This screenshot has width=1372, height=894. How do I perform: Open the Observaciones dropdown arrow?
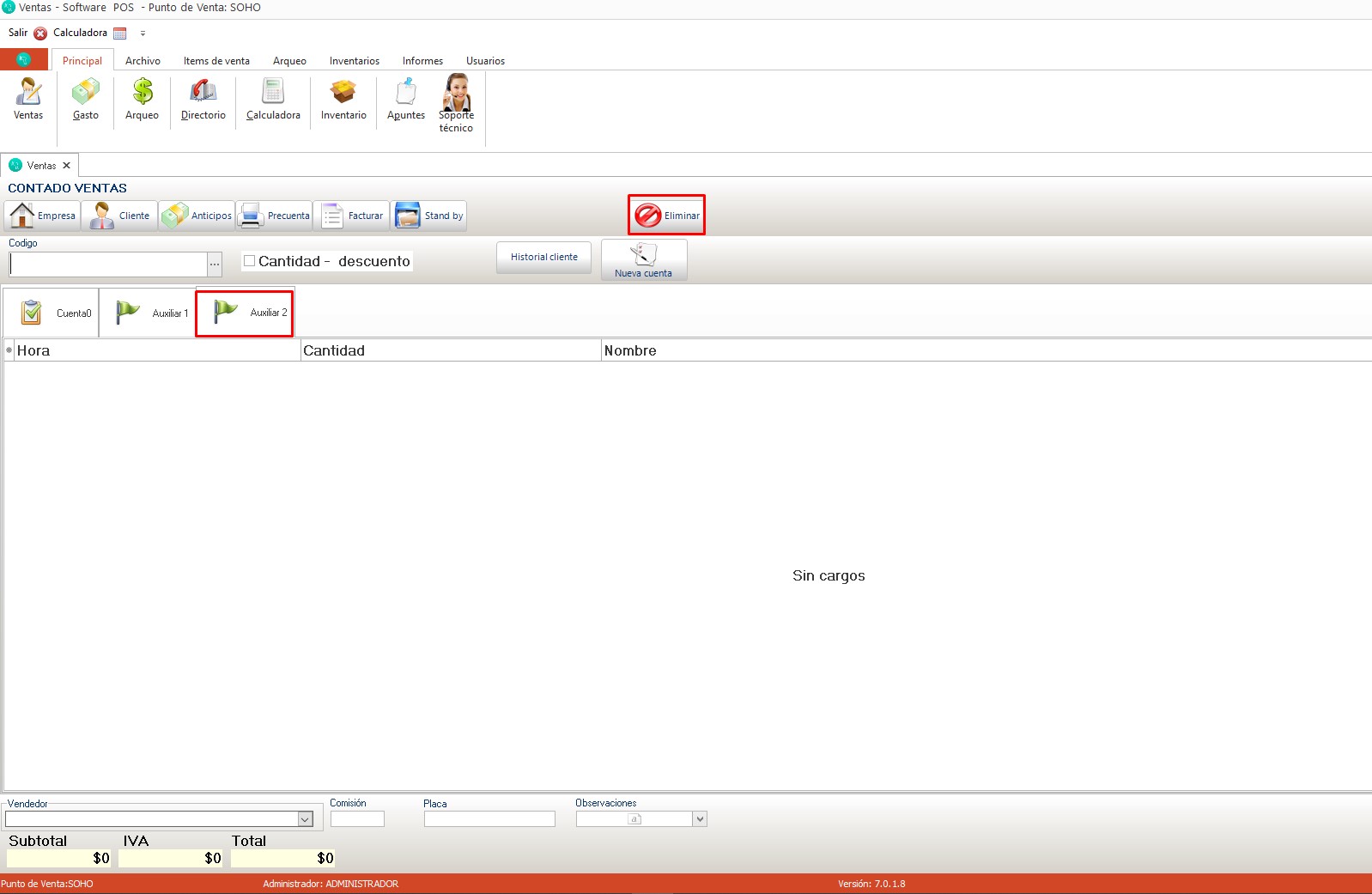coord(700,819)
